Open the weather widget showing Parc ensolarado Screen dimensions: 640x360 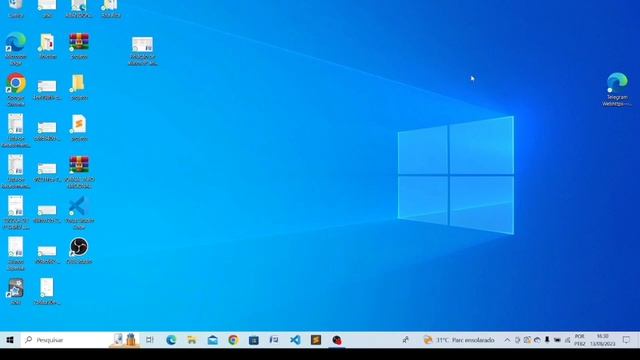(459, 340)
